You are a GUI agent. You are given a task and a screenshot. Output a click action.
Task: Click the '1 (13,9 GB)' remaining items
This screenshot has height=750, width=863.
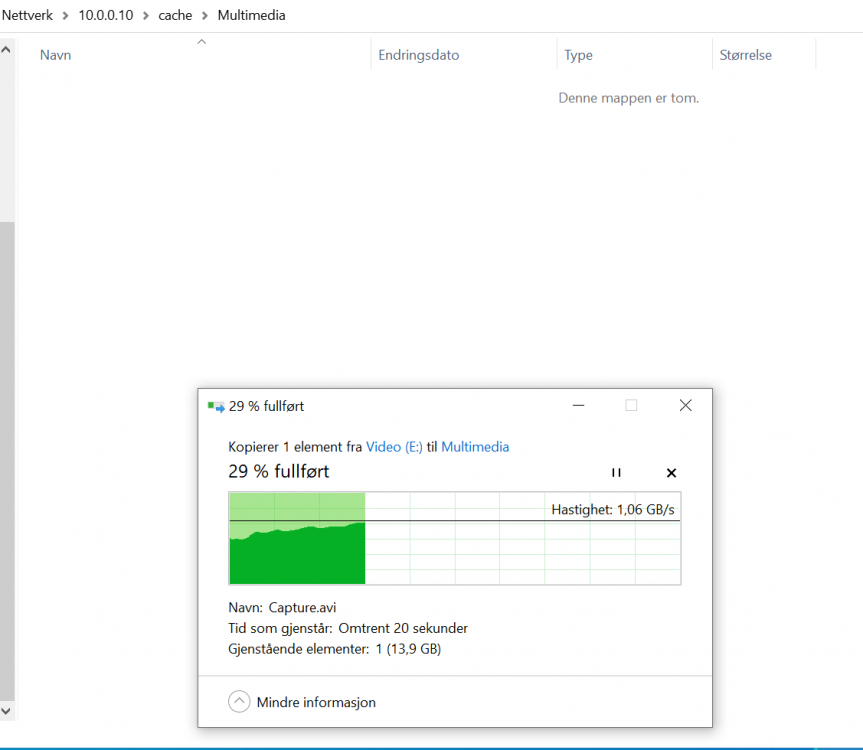(408, 649)
